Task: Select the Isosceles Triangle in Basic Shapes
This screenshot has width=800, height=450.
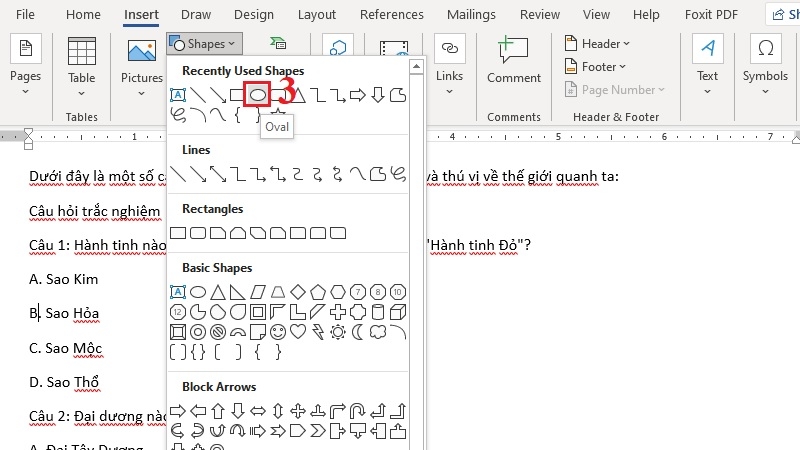Action: tap(218, 292)
